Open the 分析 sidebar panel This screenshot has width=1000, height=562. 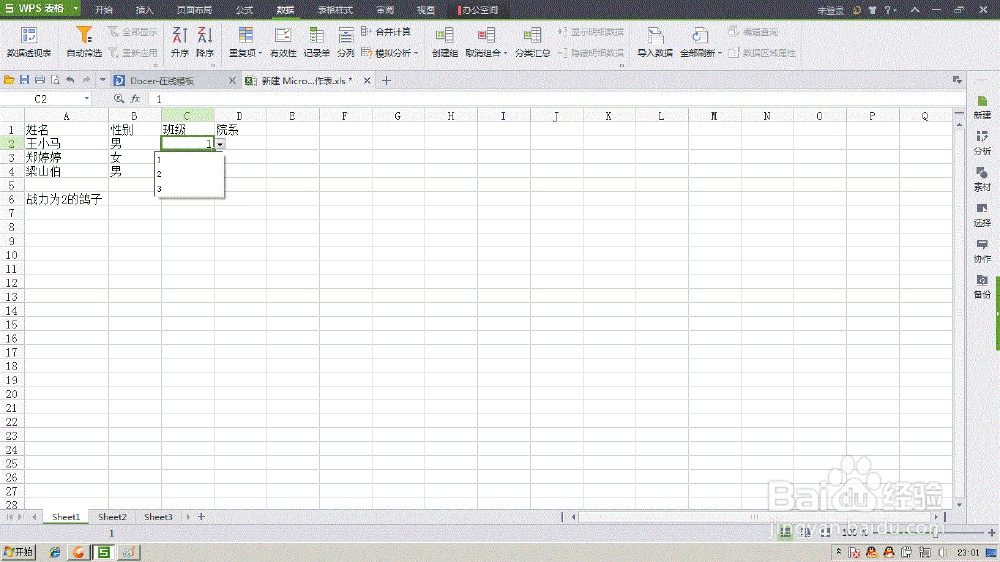point(982,144)
